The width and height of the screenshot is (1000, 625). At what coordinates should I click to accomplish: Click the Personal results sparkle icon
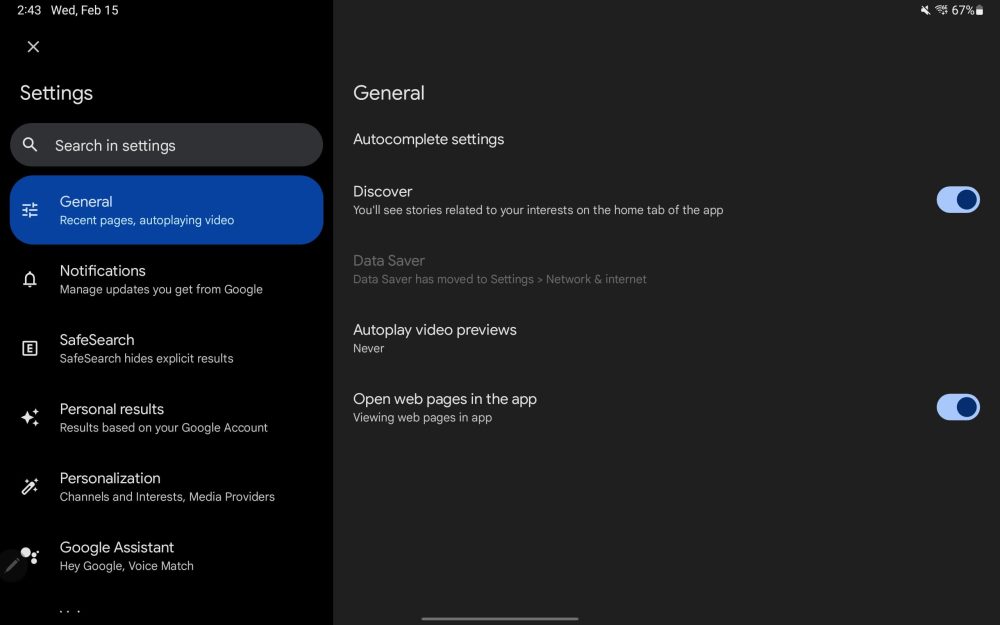[x=30, y=418]
